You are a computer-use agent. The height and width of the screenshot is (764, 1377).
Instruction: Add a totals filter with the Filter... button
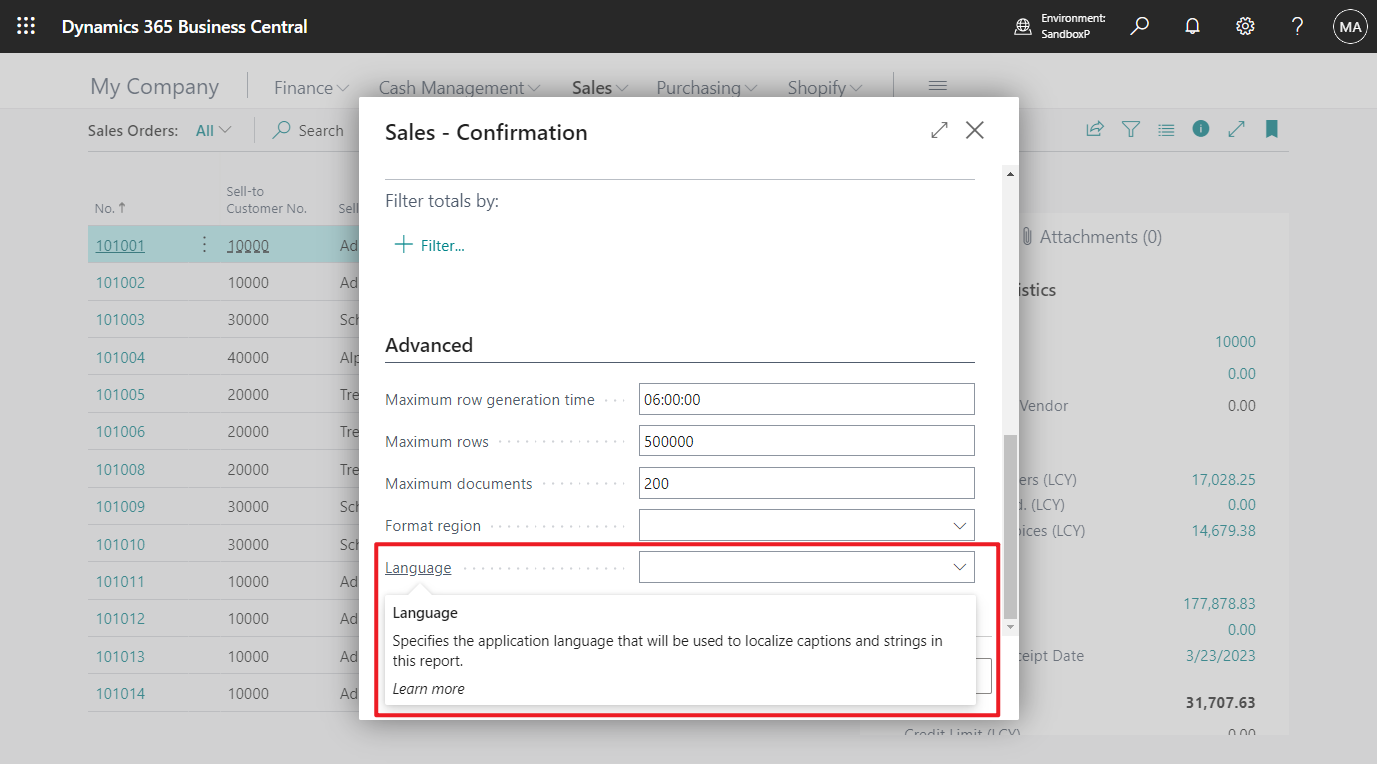pyautogui.click(x=430, y=245)
